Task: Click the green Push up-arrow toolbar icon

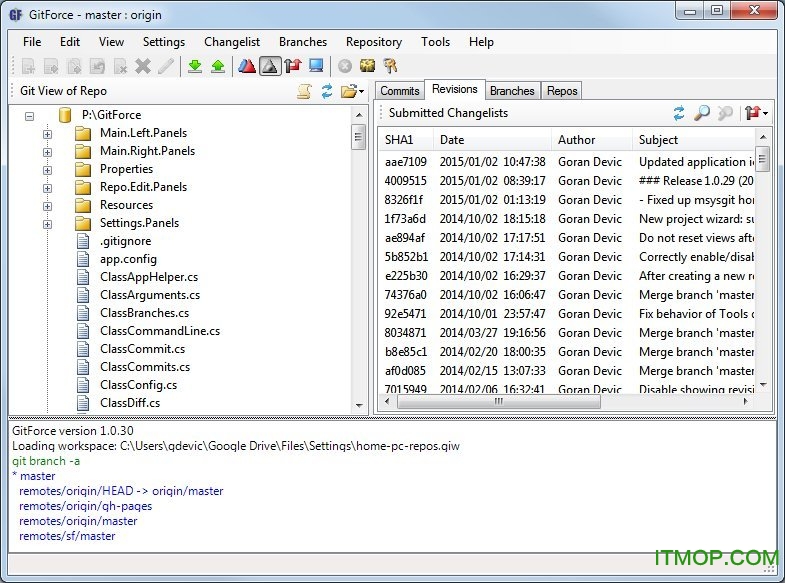Action: (x=218, y=66)
